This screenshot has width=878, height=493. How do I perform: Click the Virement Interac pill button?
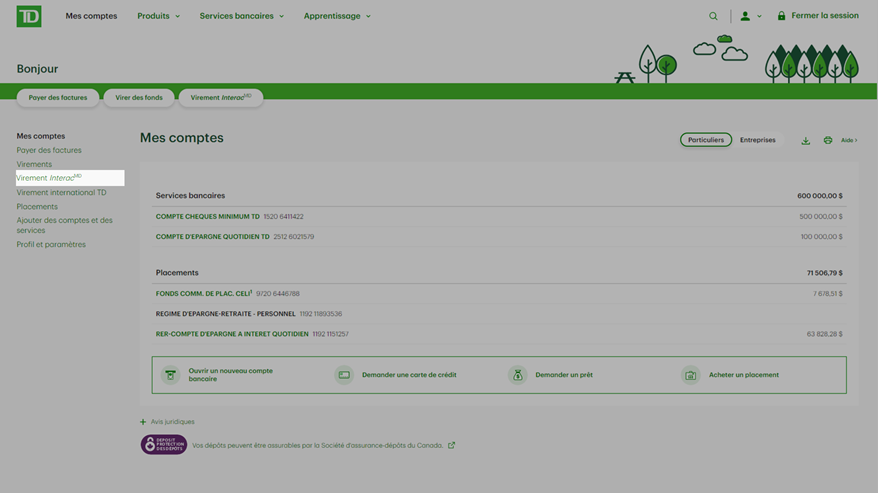[221, 97]
